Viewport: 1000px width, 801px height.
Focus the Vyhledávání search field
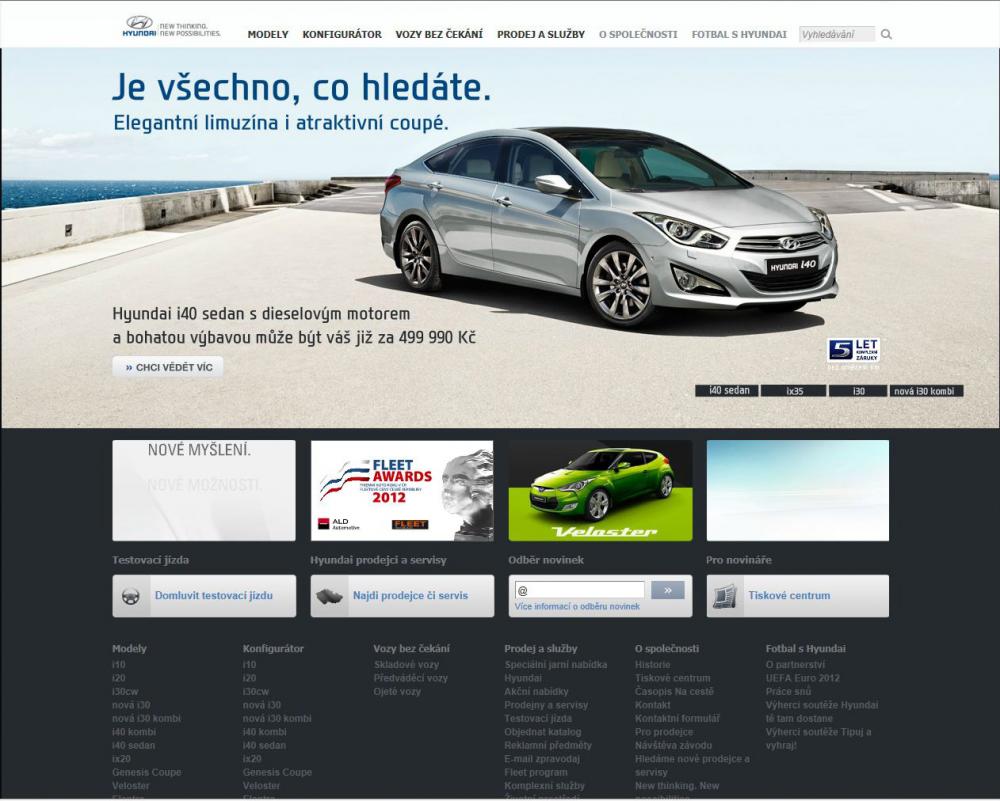[837, 34]
